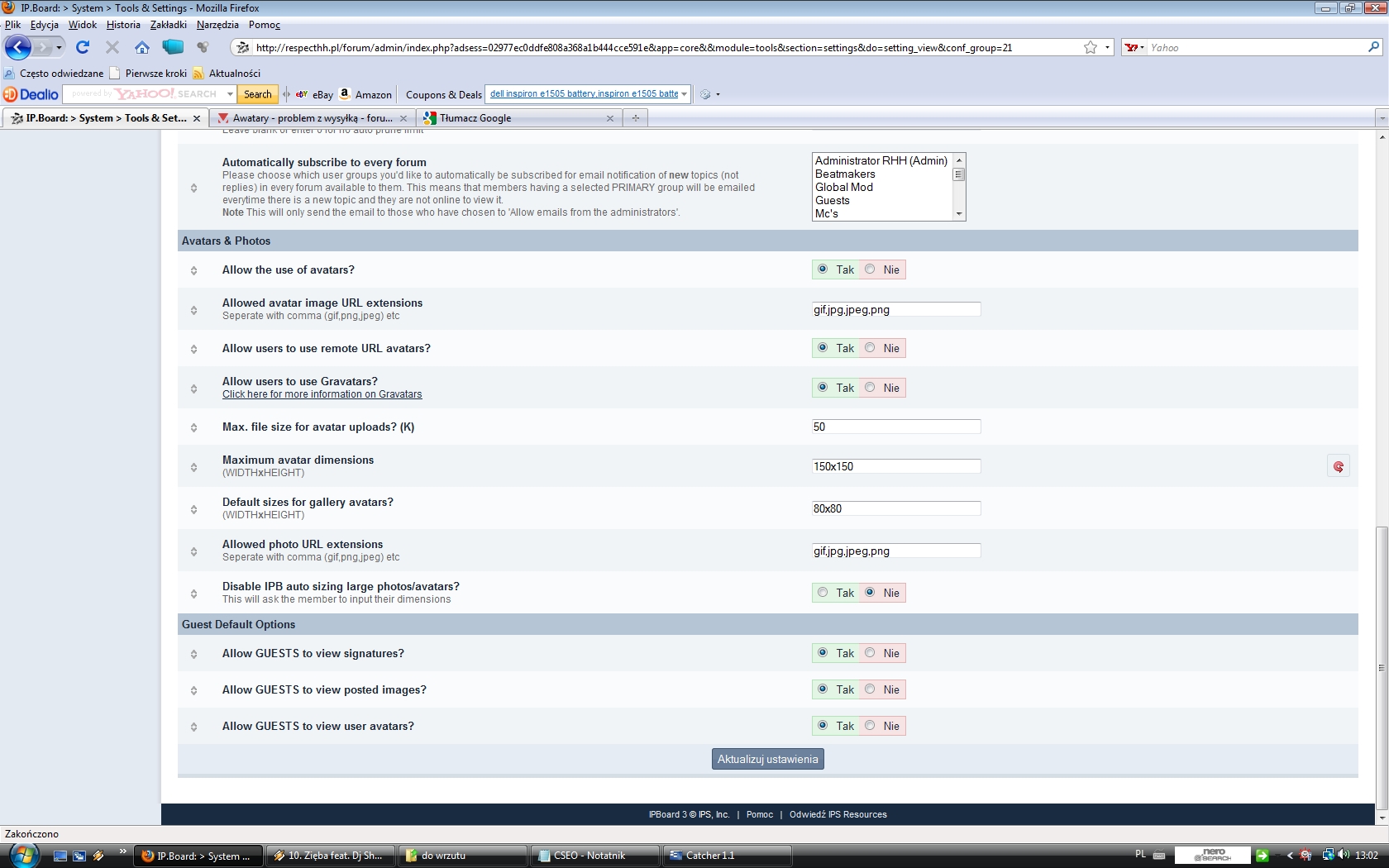Viewport: 1389px width, 868px height.
Task: Click the browser Back arrow button
Action: 18,48
